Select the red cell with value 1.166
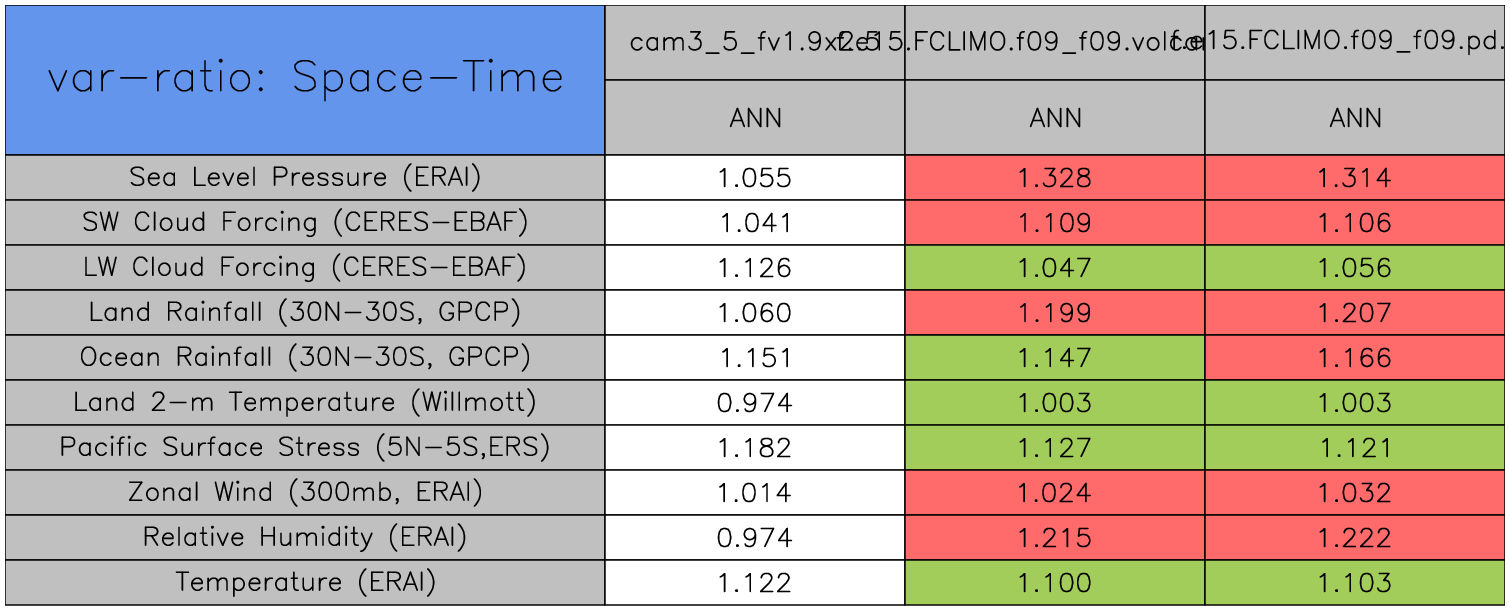 1355,358
